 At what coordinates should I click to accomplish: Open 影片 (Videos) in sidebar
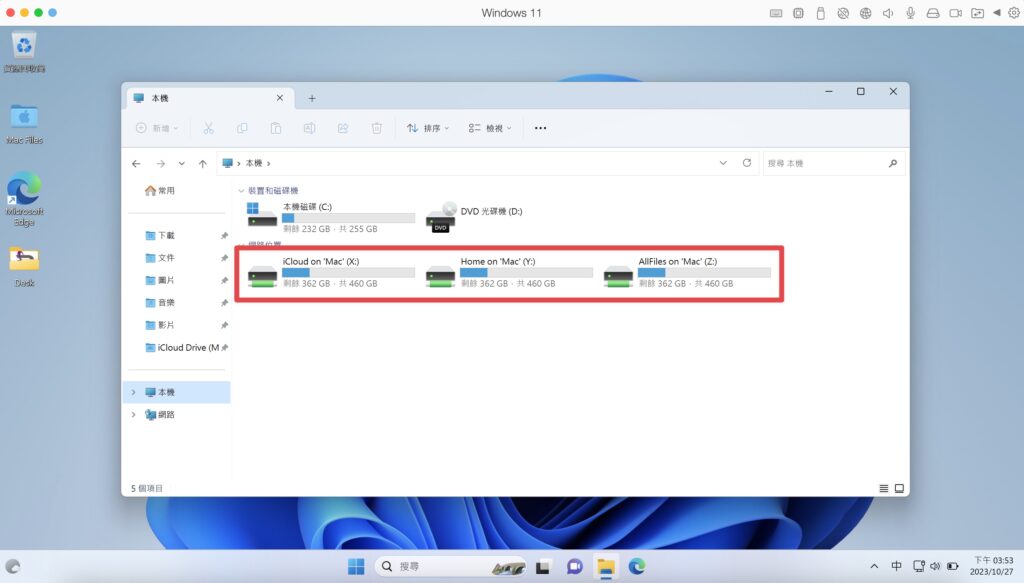coord(159,325)
